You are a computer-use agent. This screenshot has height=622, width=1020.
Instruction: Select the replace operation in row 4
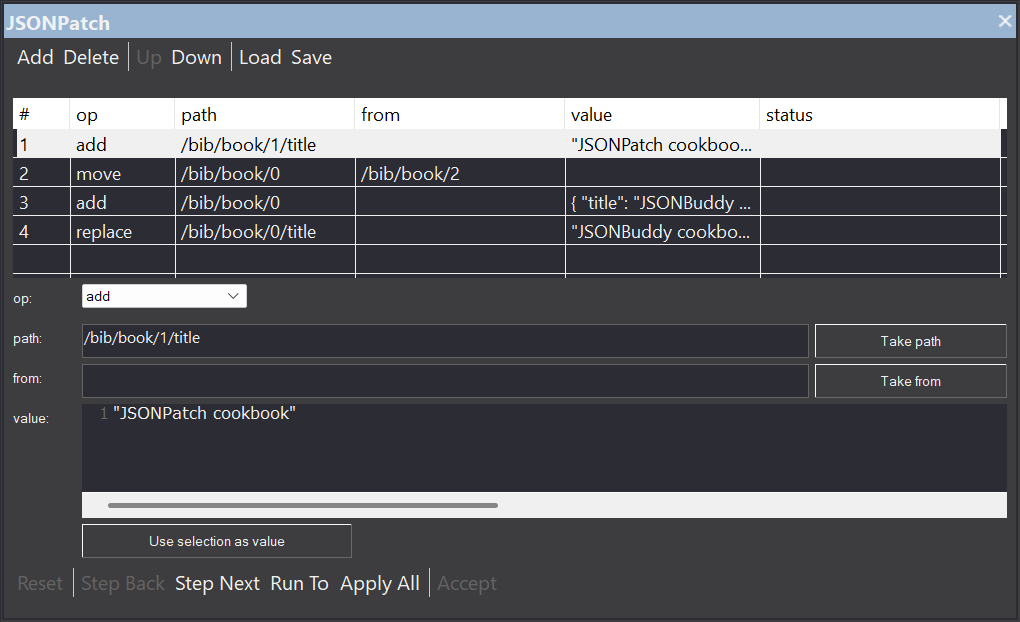[x=122, y=232]
